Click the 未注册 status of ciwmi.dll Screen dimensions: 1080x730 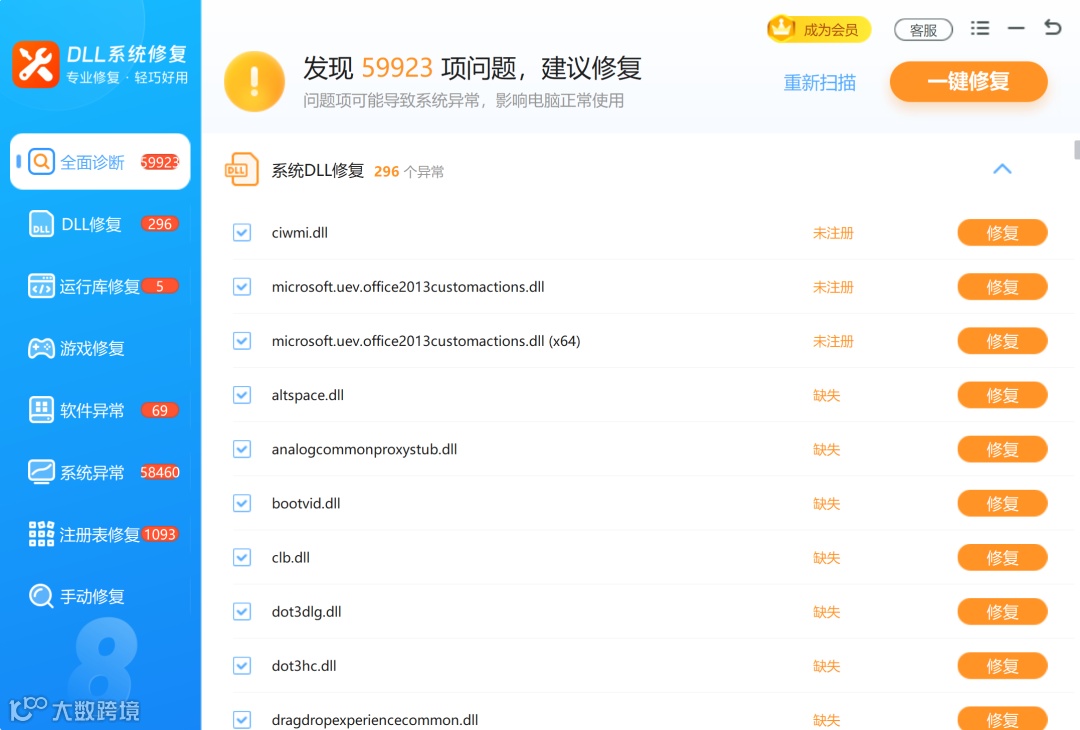pos(833,233)
